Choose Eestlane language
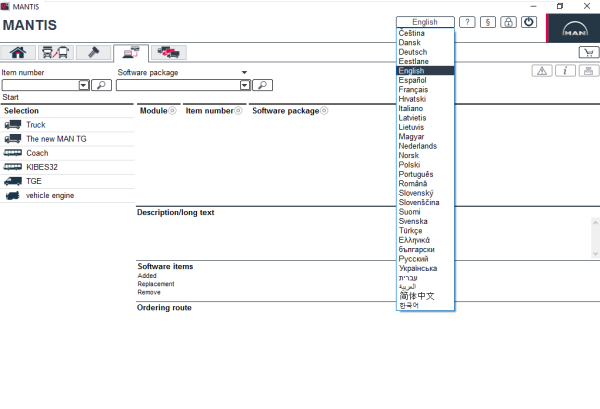 425,61
